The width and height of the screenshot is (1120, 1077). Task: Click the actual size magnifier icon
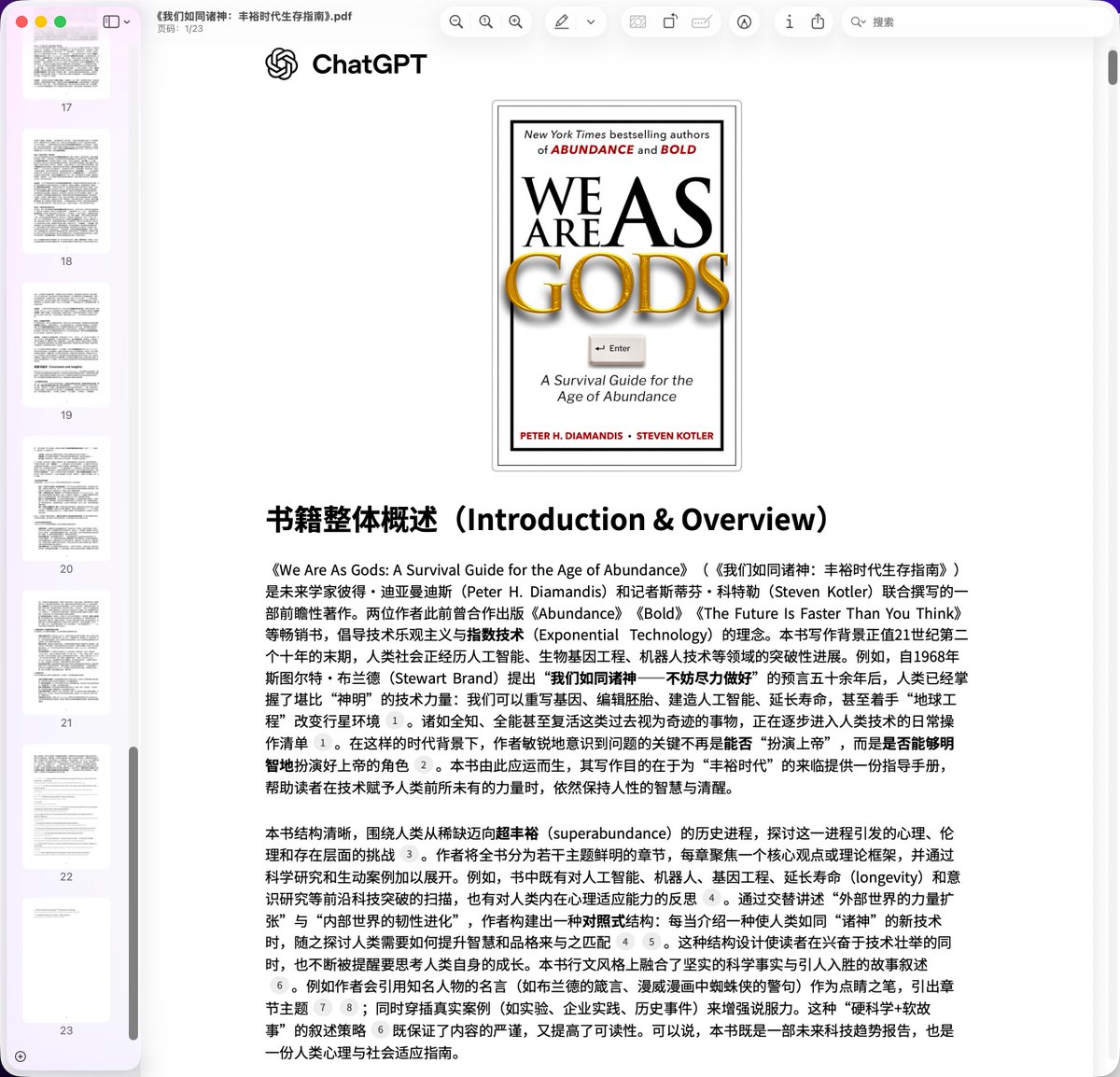point(486,21)
